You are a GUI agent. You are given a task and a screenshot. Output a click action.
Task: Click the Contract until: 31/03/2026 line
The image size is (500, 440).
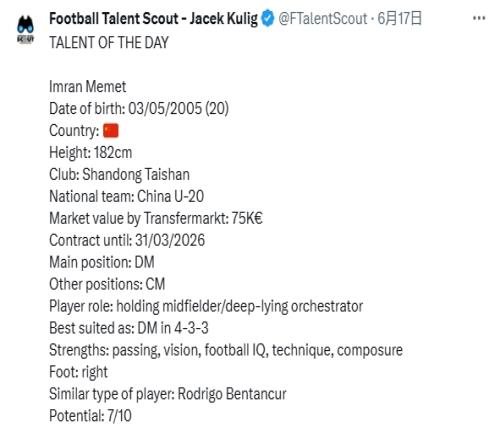(127, 240)
